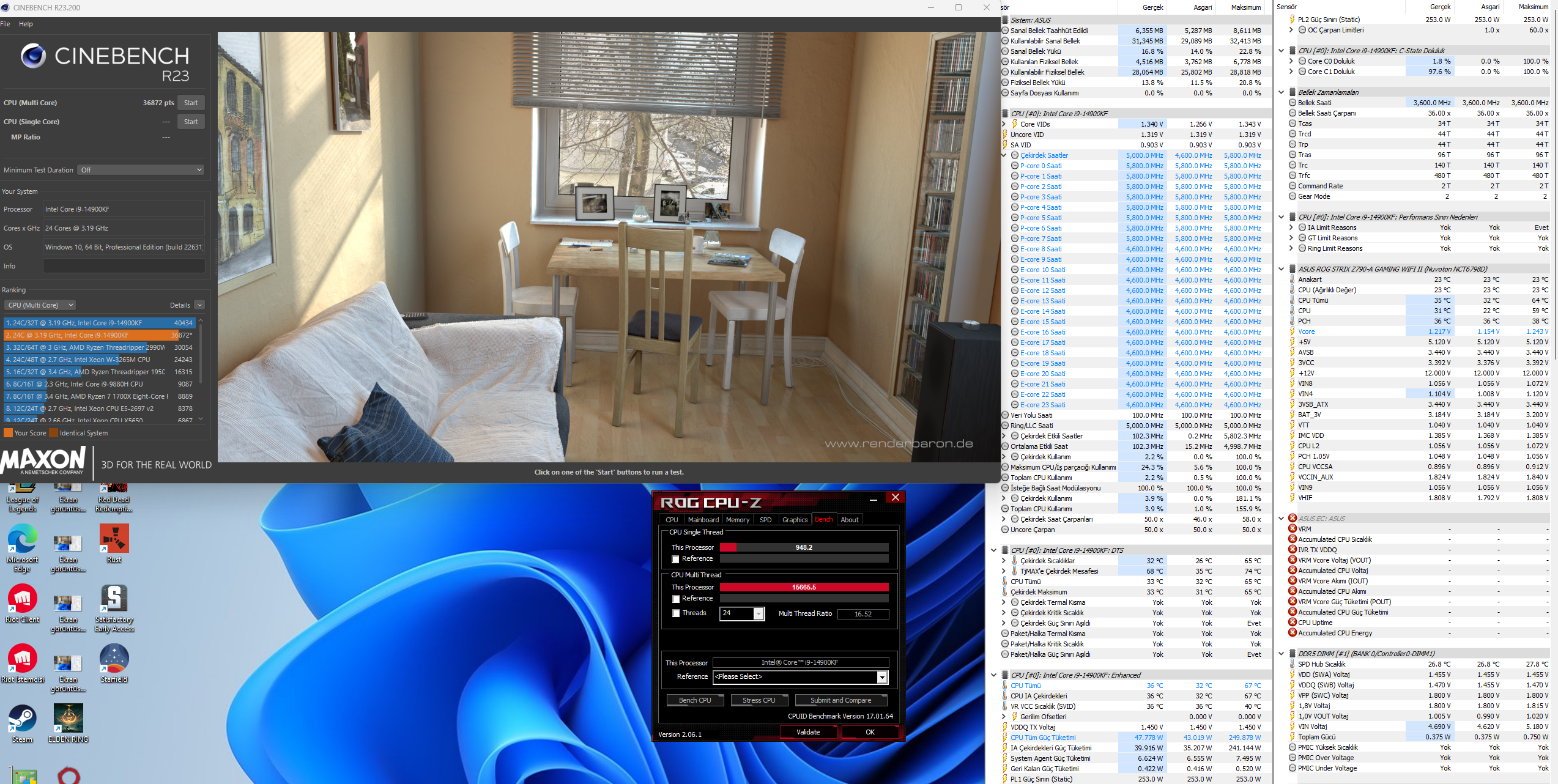Expand IA Limit Reasons row
This screenshot has height=784, width=1558.
pyautogui.click(x=1291, y=227)
